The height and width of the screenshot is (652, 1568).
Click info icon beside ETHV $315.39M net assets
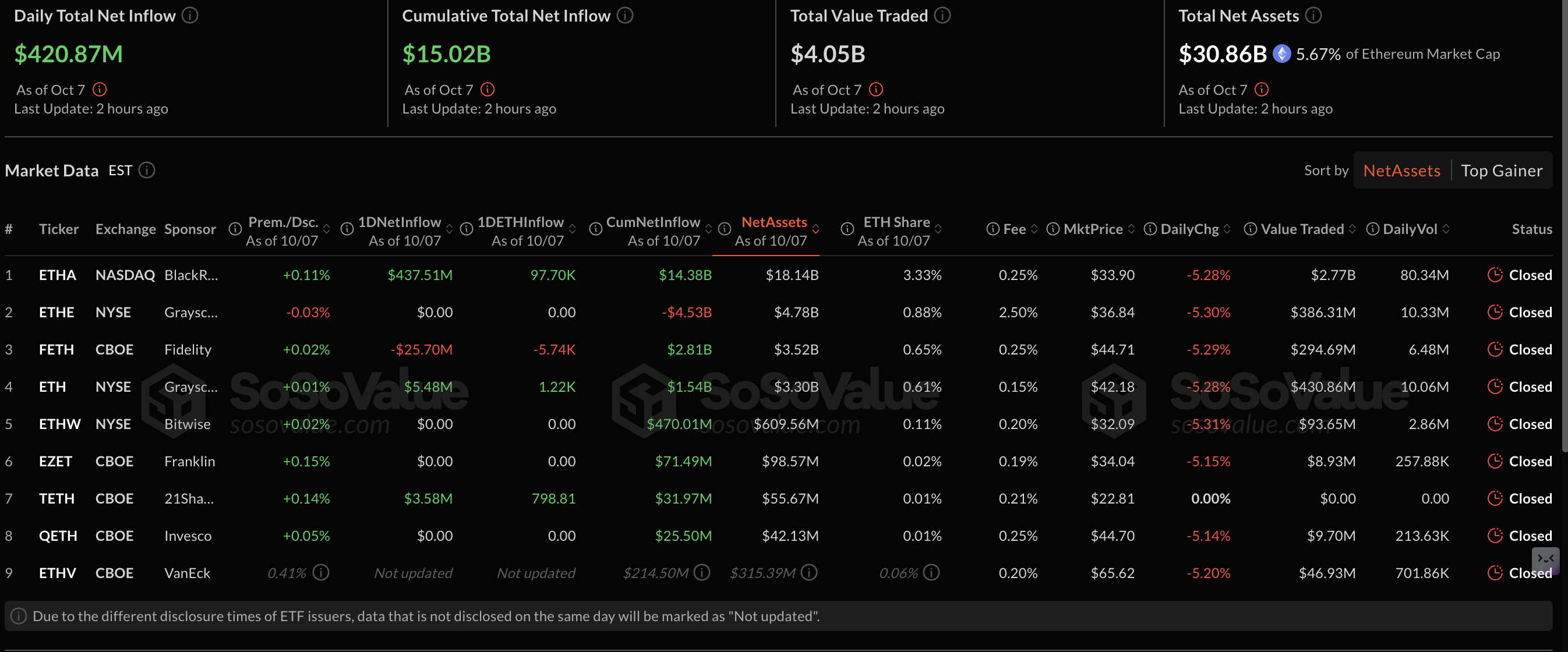pos(809,572)
